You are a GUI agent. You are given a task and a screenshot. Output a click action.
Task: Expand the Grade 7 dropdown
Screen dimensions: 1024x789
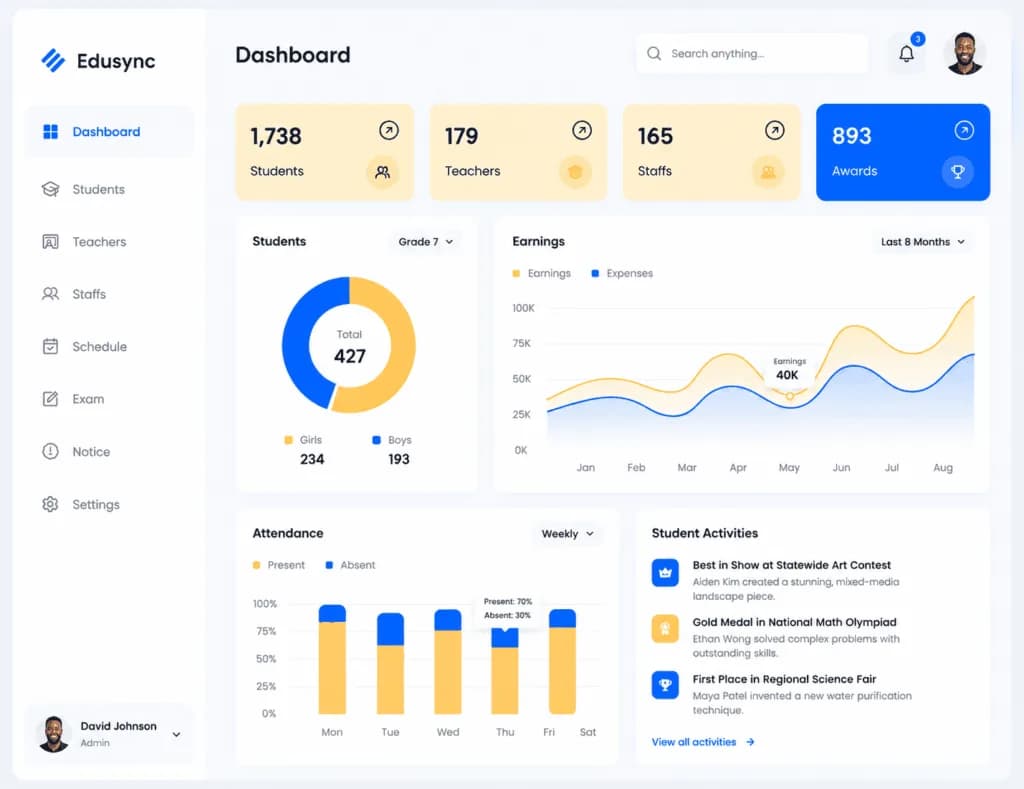click(x=426, y=242)
